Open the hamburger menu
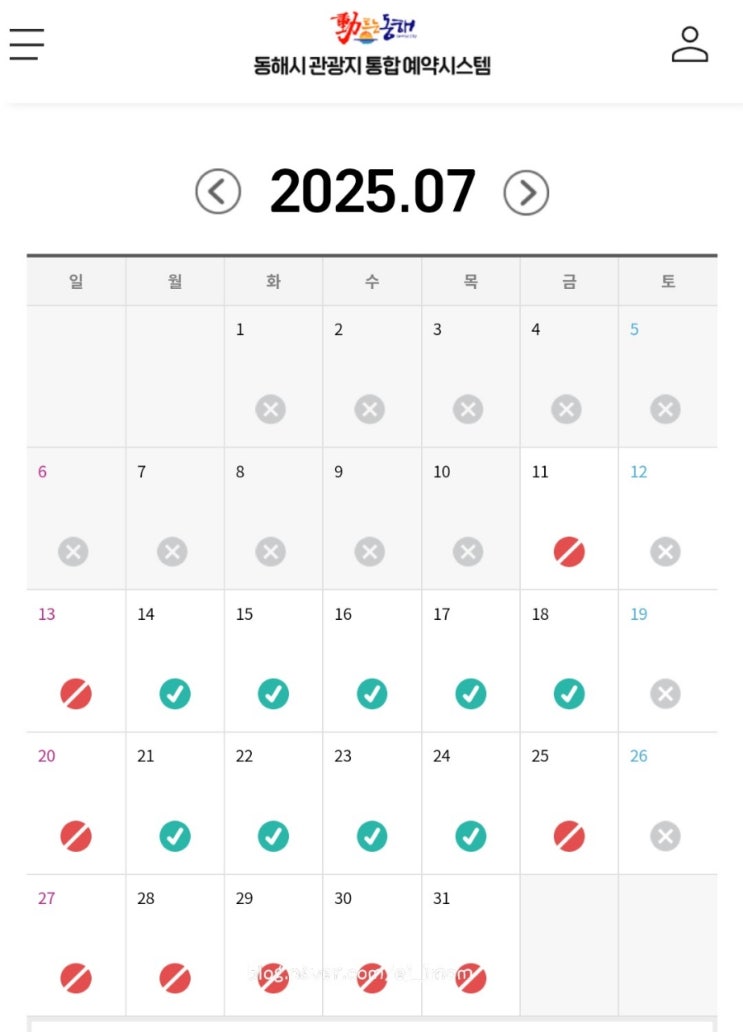This screenshot has height=1032, width=743. point(27,44)
